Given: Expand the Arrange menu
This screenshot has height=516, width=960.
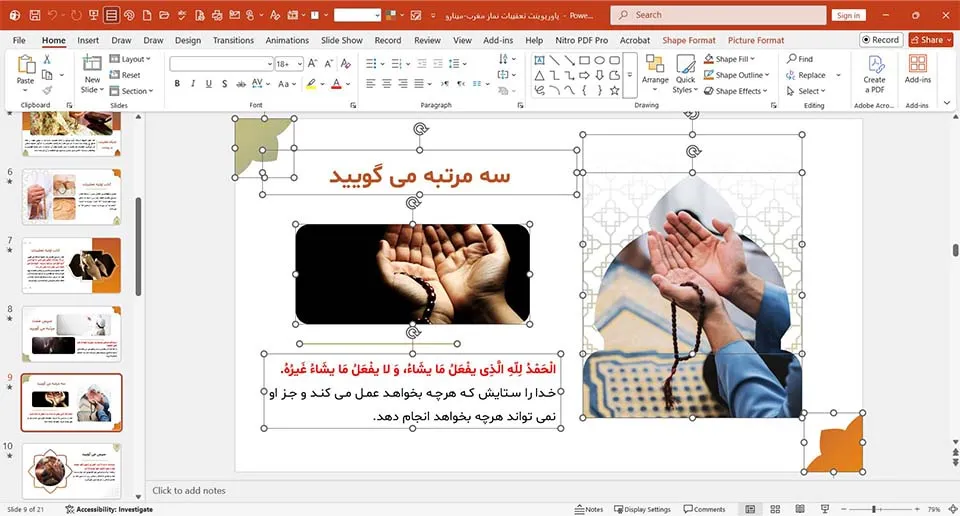Looking at the screenshot, I should tap(655, 74).
